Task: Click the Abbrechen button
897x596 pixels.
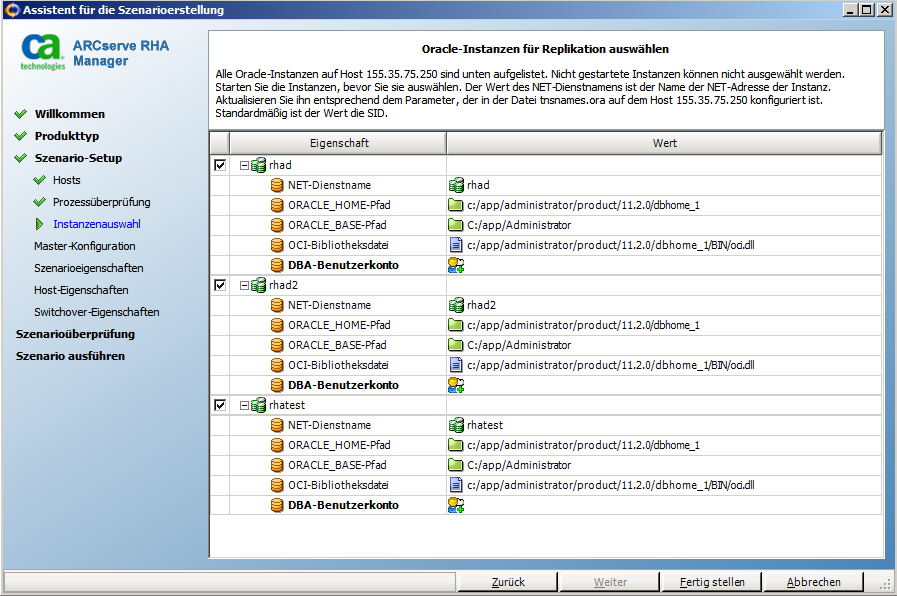Action: (x=813, y=582)
